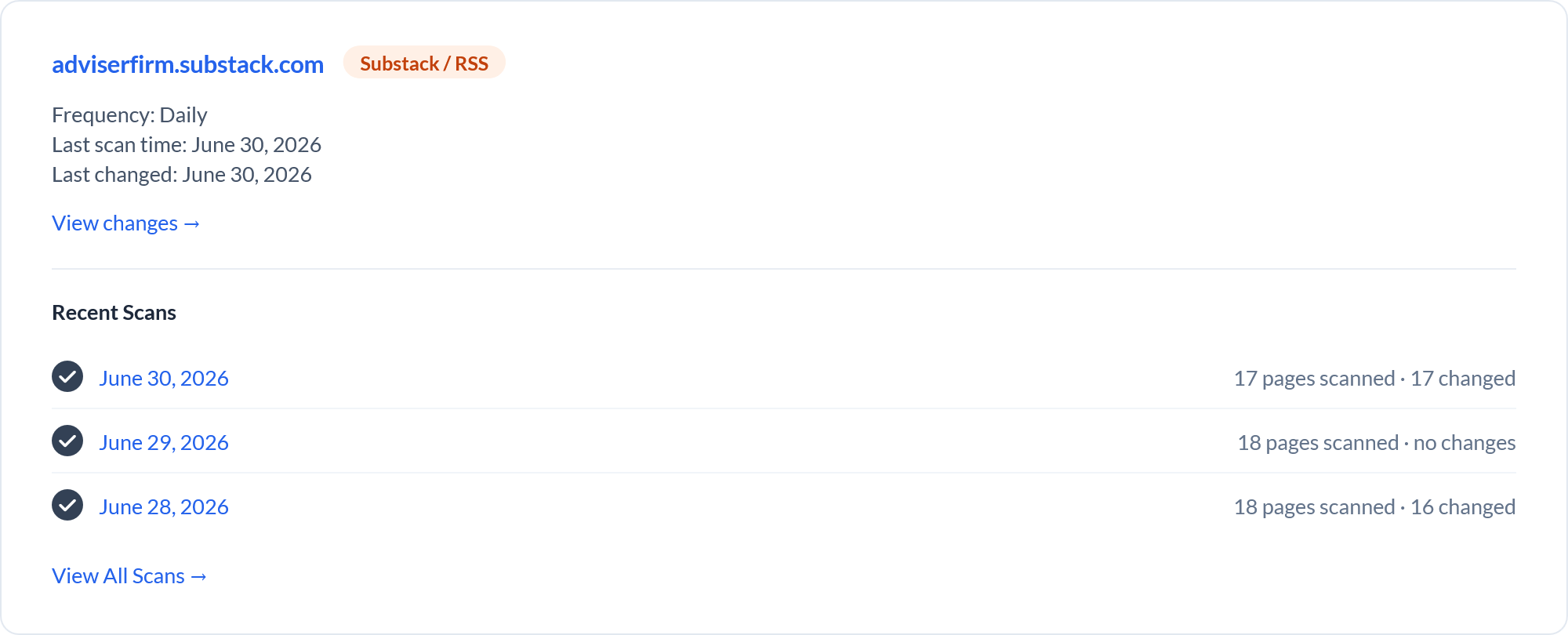
Task: Open the June 29, 2026 scan
Action: pyautogui.click(x=164, y=443)
